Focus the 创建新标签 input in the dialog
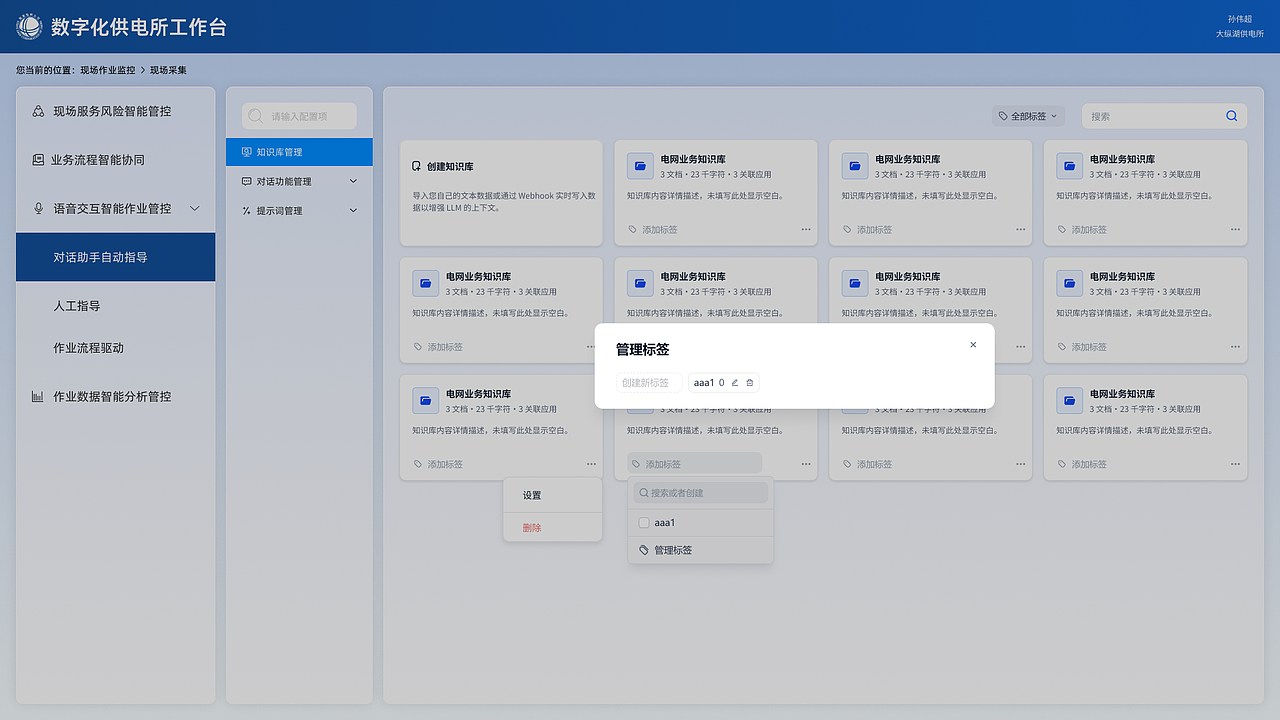Screen dimensions: 1280x720 649,383
